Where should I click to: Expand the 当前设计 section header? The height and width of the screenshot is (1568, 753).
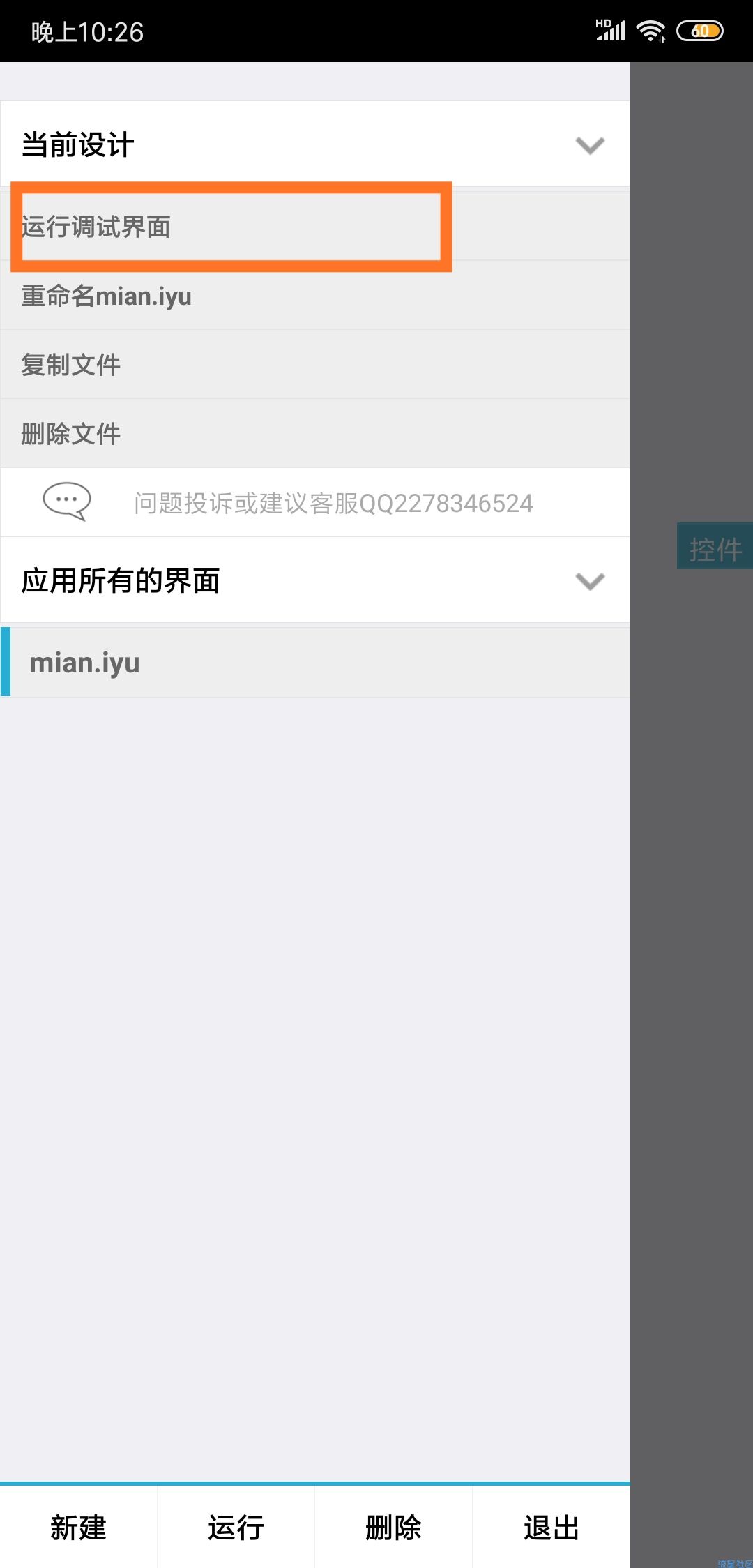(315, 144)
